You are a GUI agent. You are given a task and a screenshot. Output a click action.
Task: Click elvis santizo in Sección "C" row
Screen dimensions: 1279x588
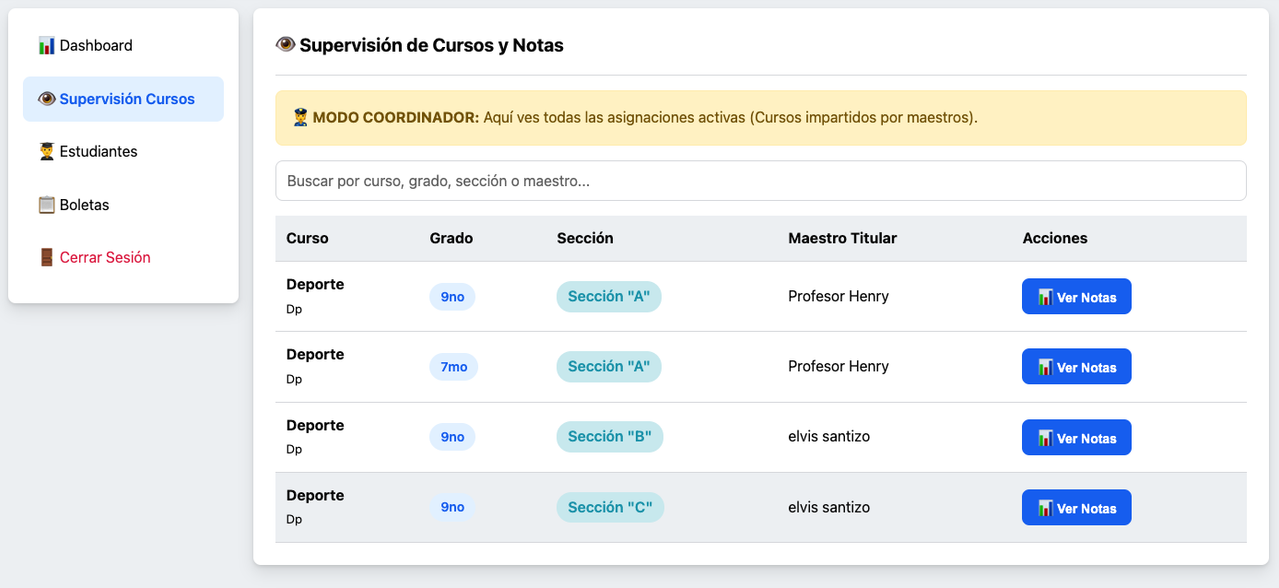coord(829,507)
